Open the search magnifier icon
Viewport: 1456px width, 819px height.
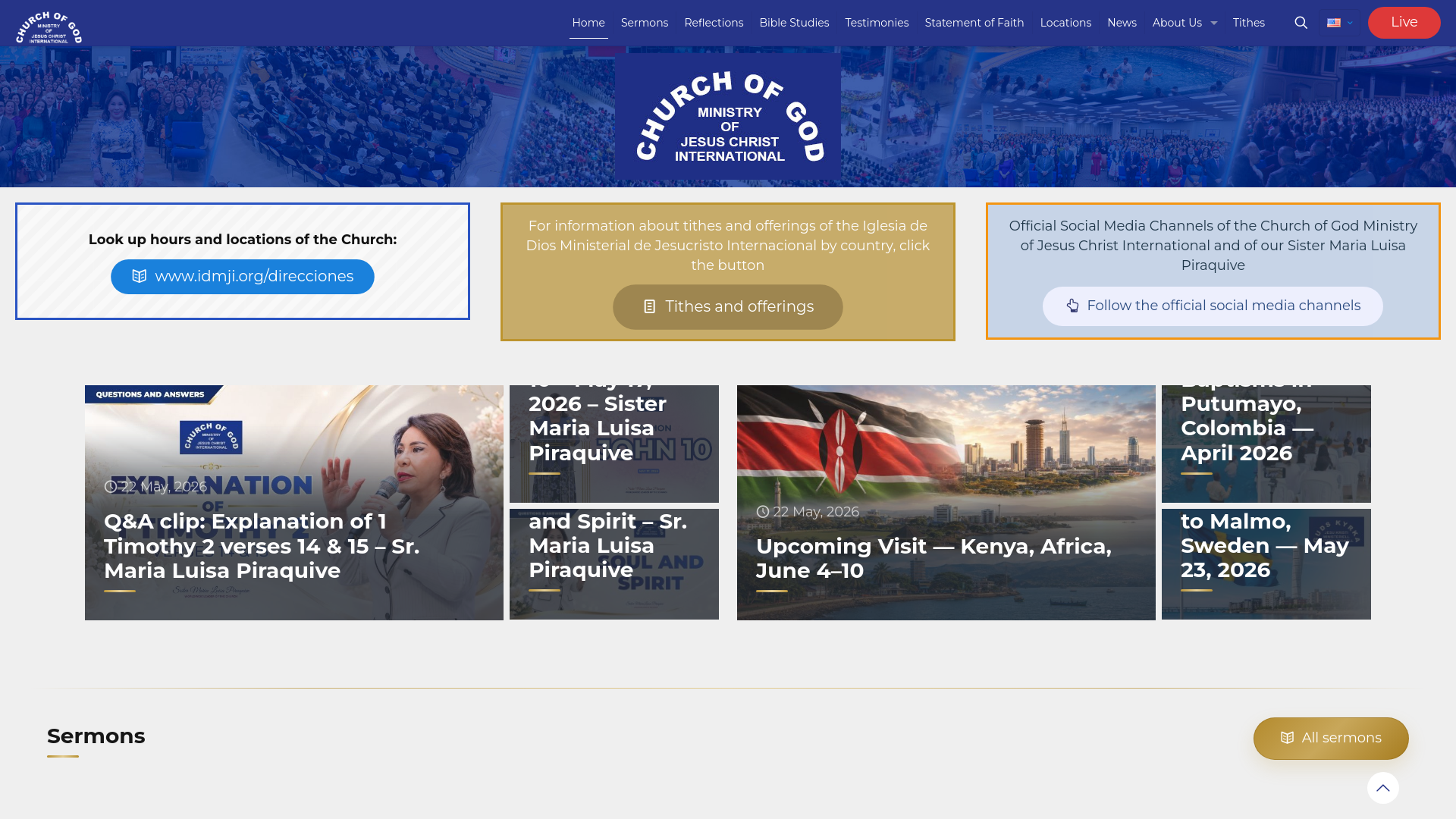[1301, 23]
